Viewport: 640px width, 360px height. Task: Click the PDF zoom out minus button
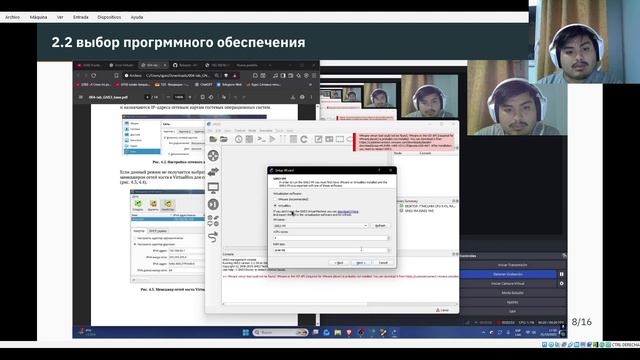coord(168,97)
